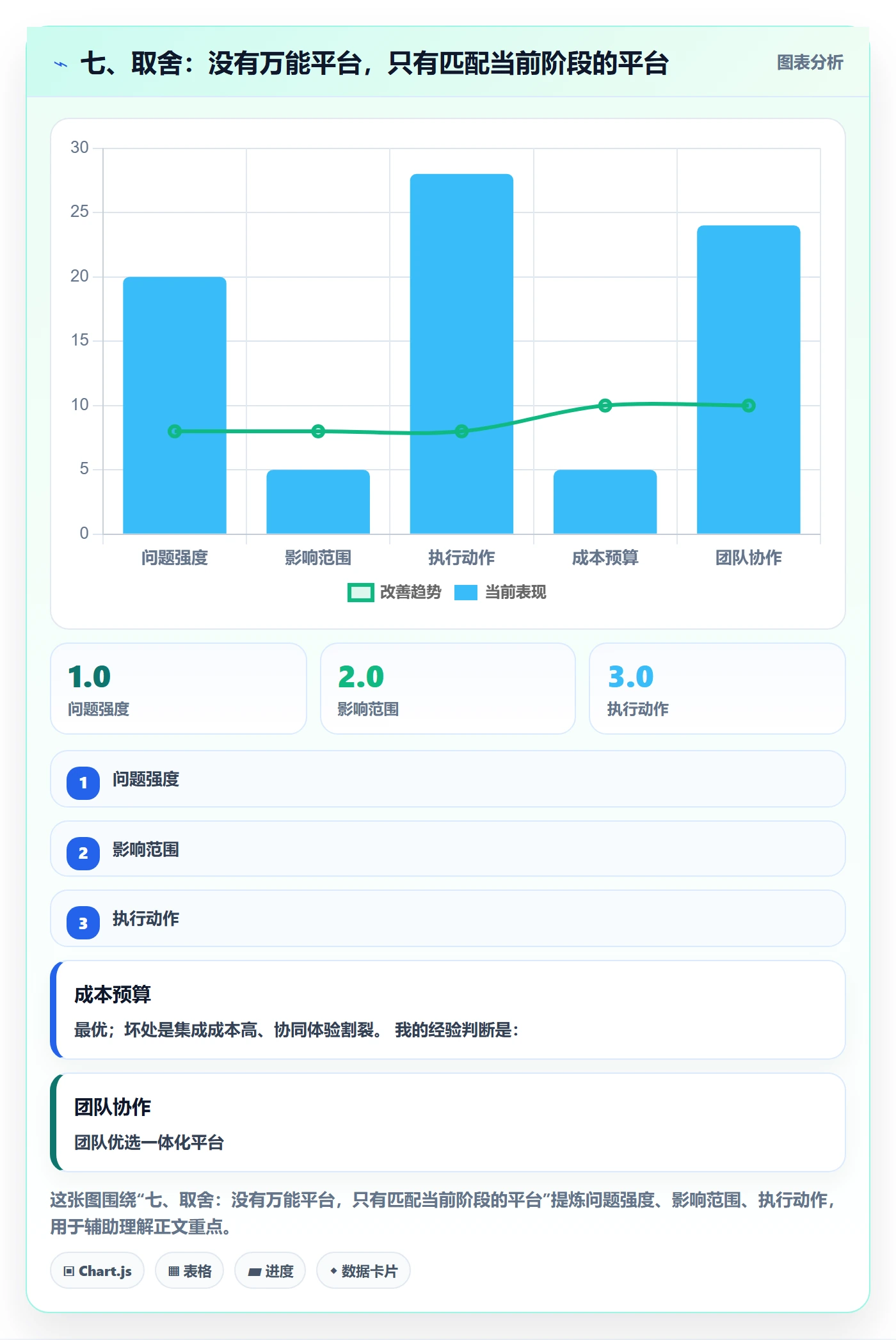
Task: Click the 成本预算 blue bar in chart
Action: pyautogui.click(x=605, y=502)
